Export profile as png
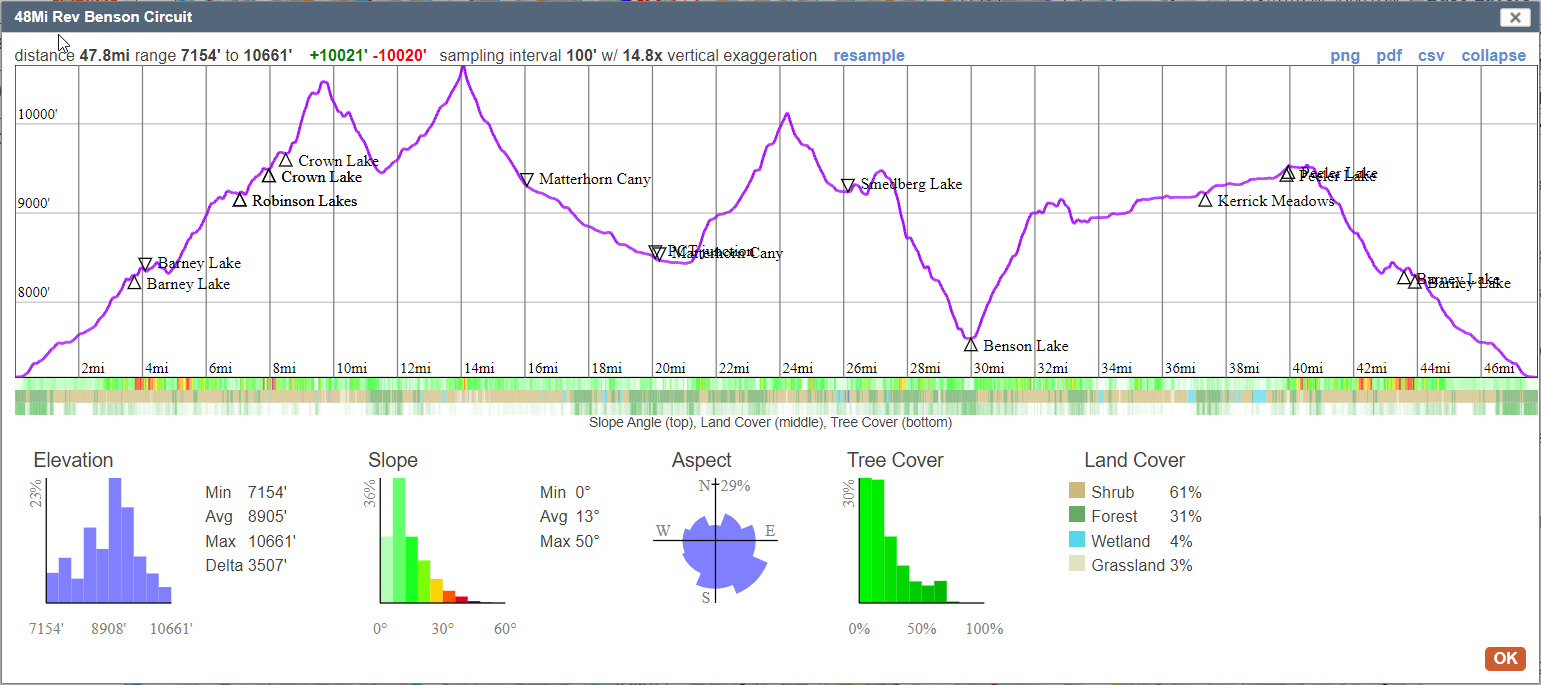 (x=1345, y=56)
